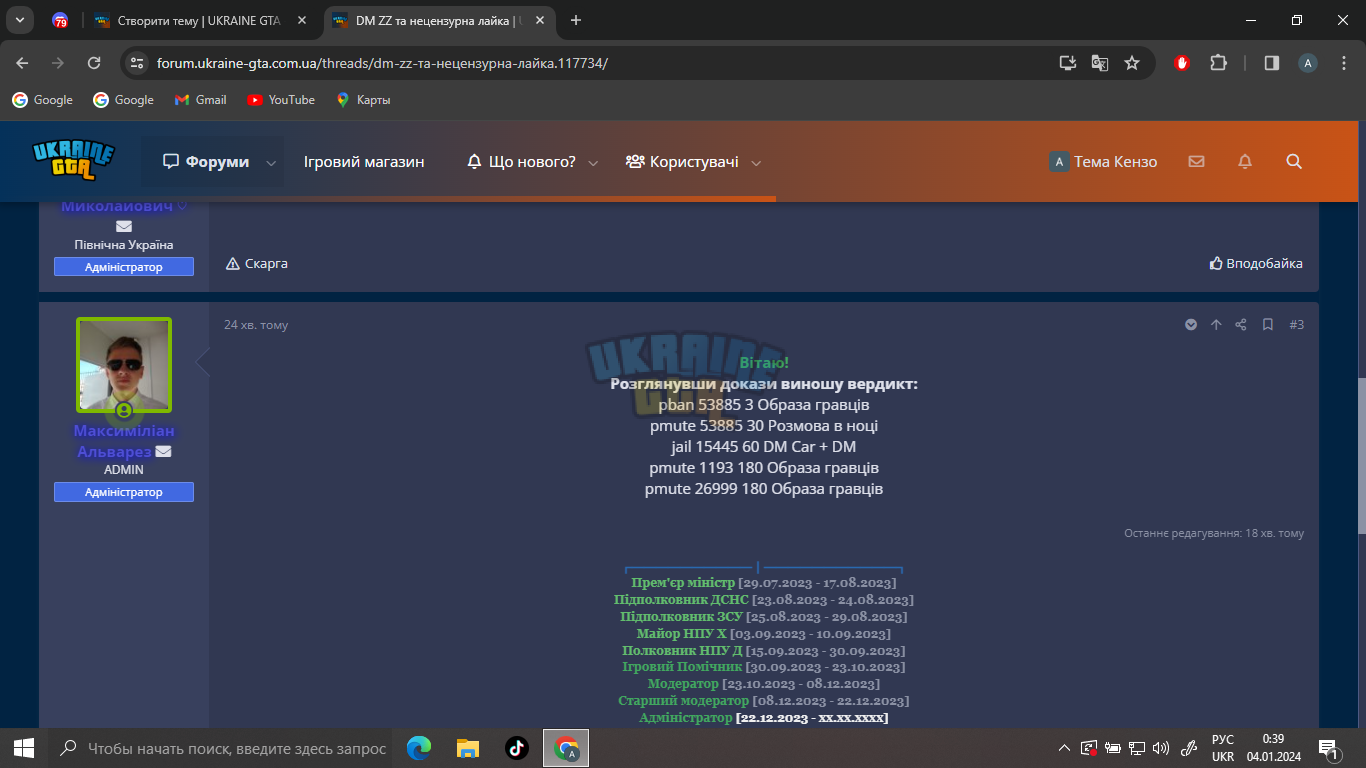Viewport: 1366px width, 768px height.
Task: Open Windows notification center
Action: [1329, 747]
